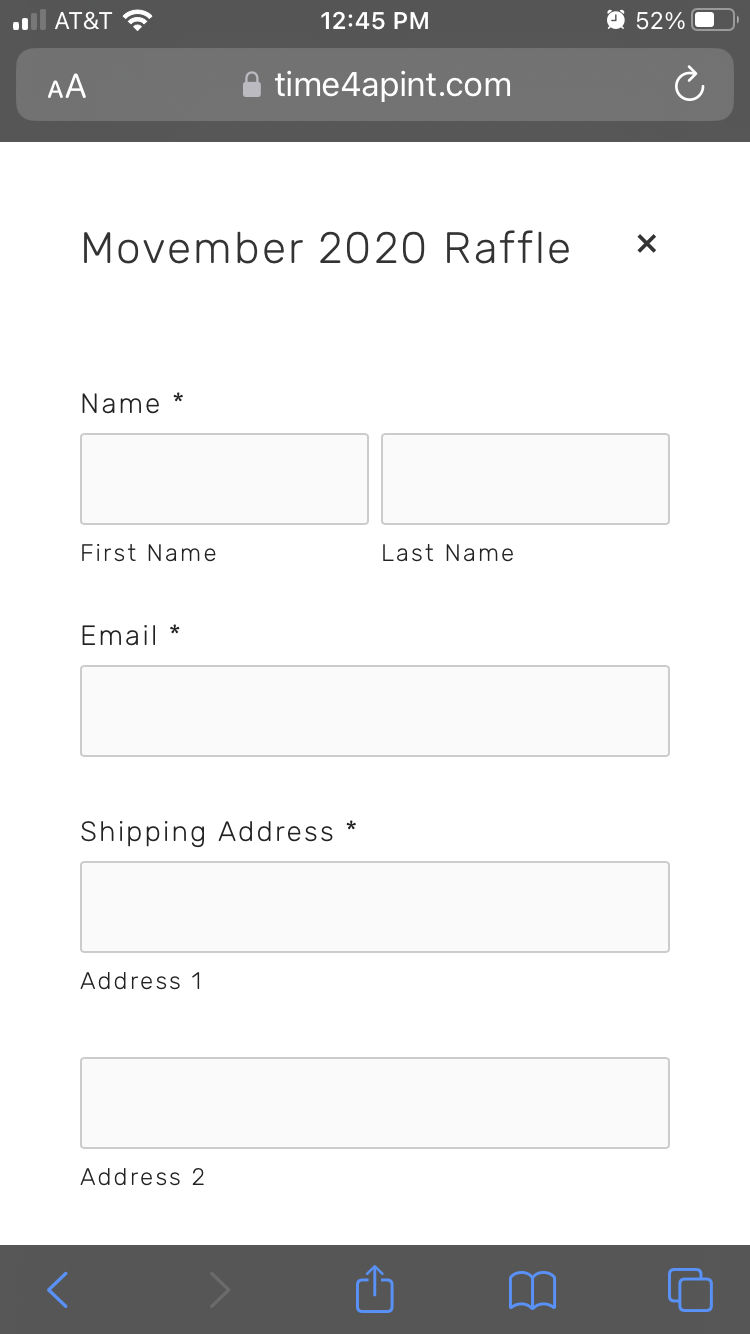
Task: Select the Address 2 input box
Action: 374,1103
